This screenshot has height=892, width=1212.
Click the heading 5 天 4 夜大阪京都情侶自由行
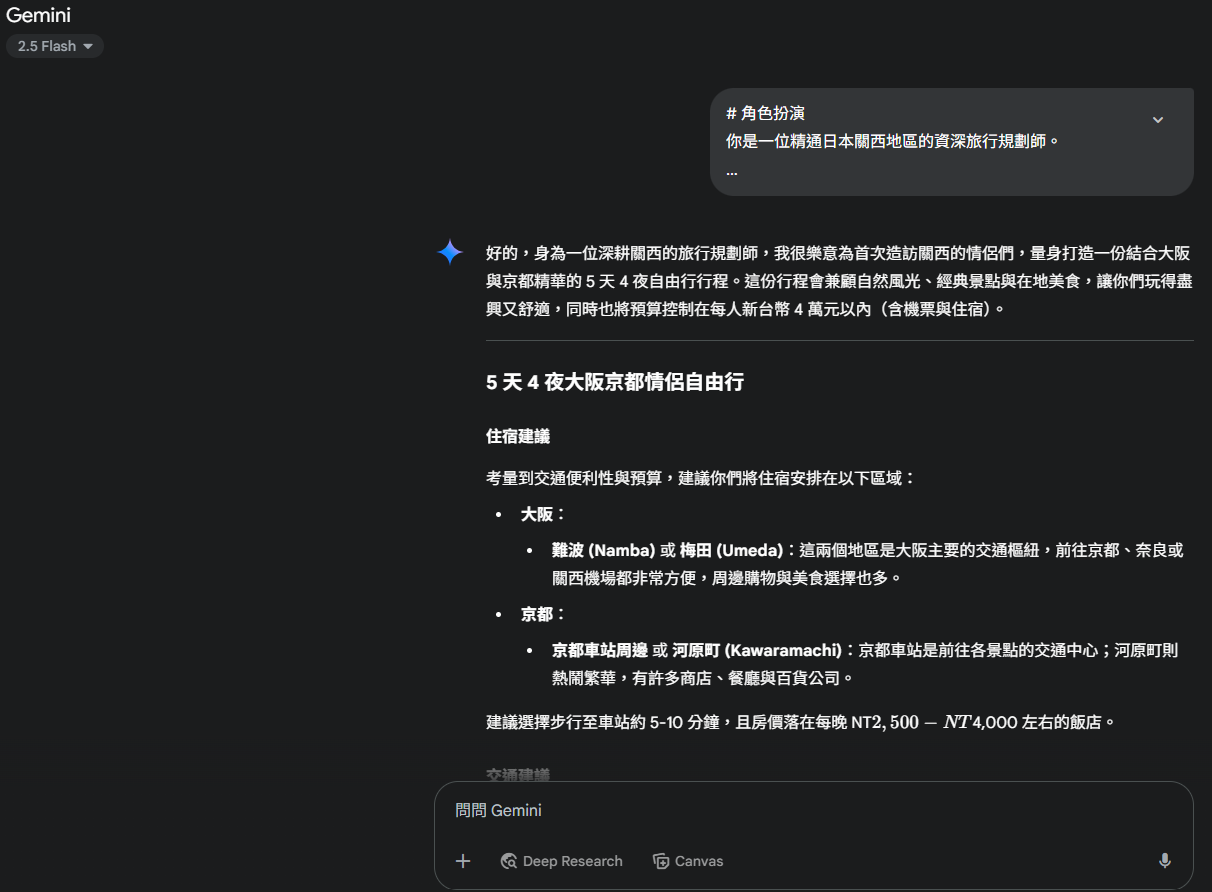pos(614,382)
